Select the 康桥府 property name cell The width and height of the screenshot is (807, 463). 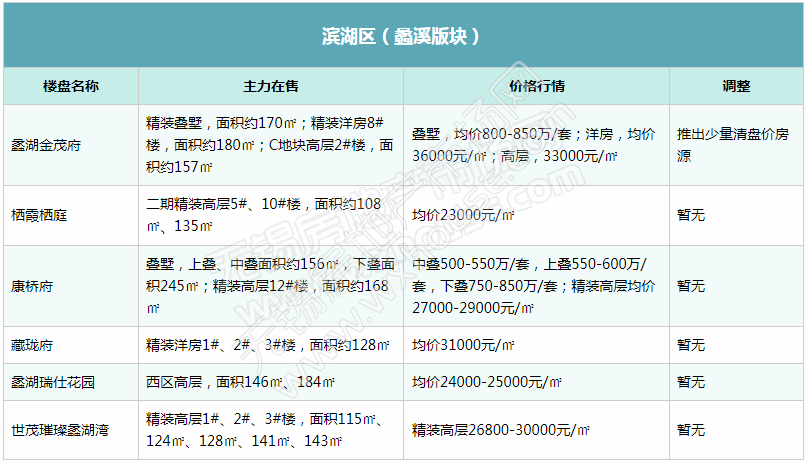click(32, 285)
